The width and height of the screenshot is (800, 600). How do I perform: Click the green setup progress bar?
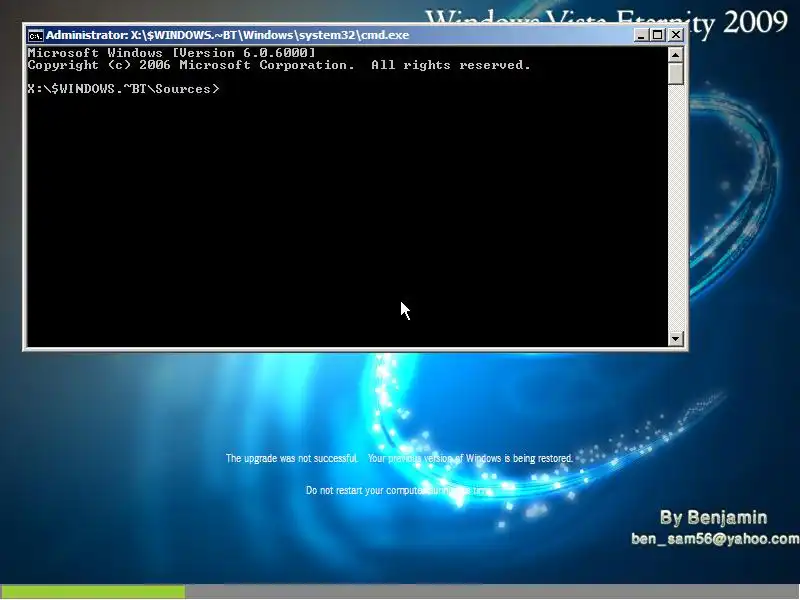pyautogui.click(x=93, y=591)
